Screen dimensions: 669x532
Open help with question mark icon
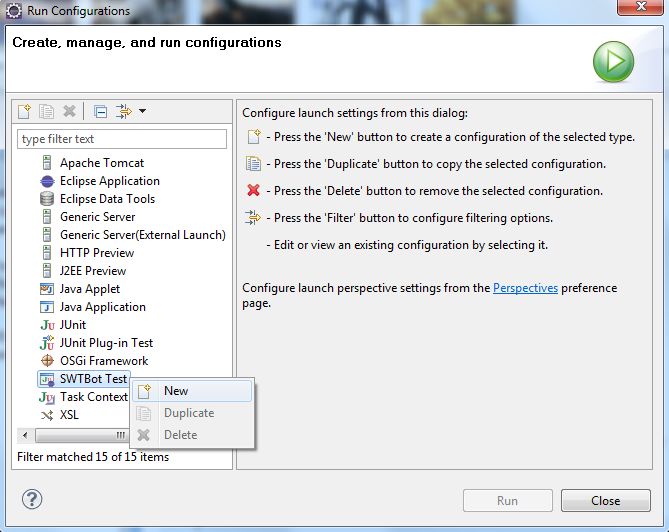[x=32, y=499]
